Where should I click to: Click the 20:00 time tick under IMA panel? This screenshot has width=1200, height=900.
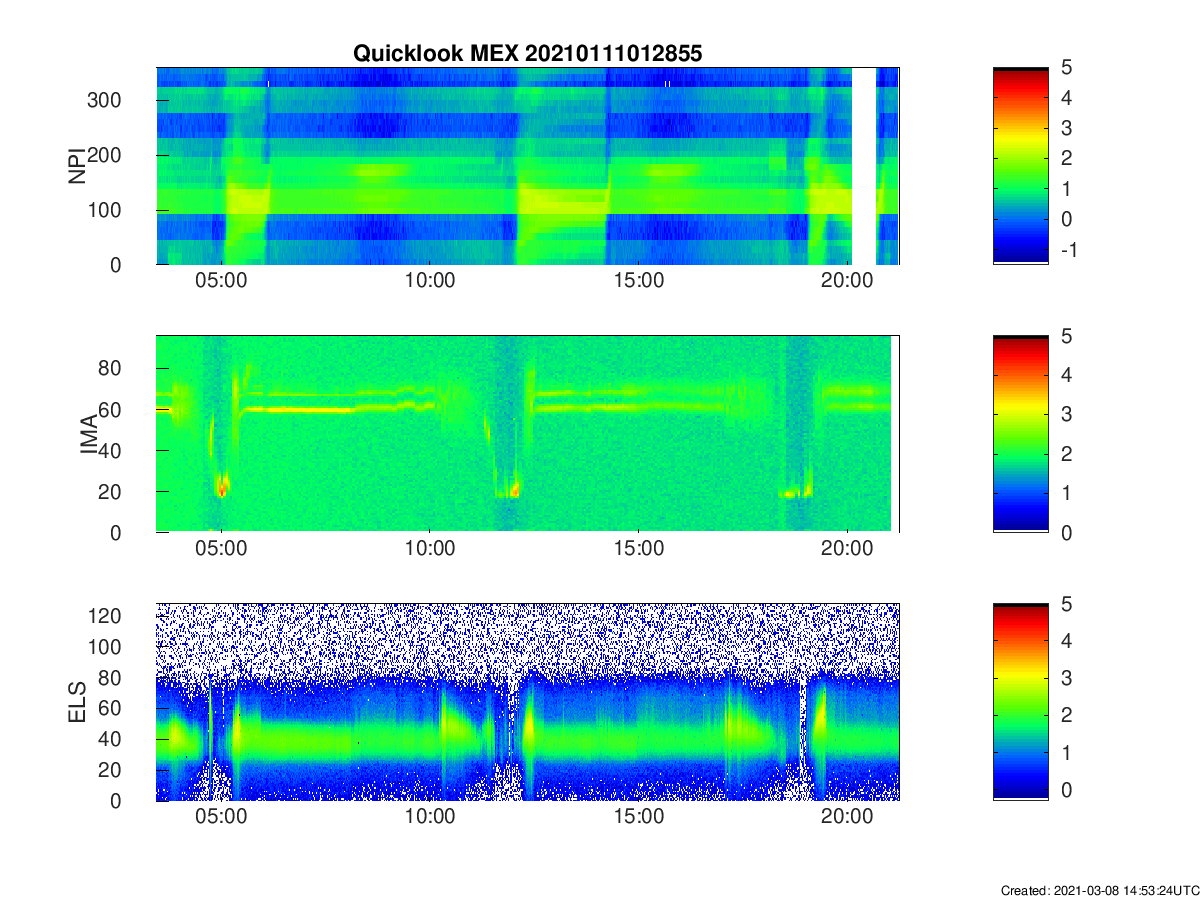pyautogui.click(x=848, y=549)
